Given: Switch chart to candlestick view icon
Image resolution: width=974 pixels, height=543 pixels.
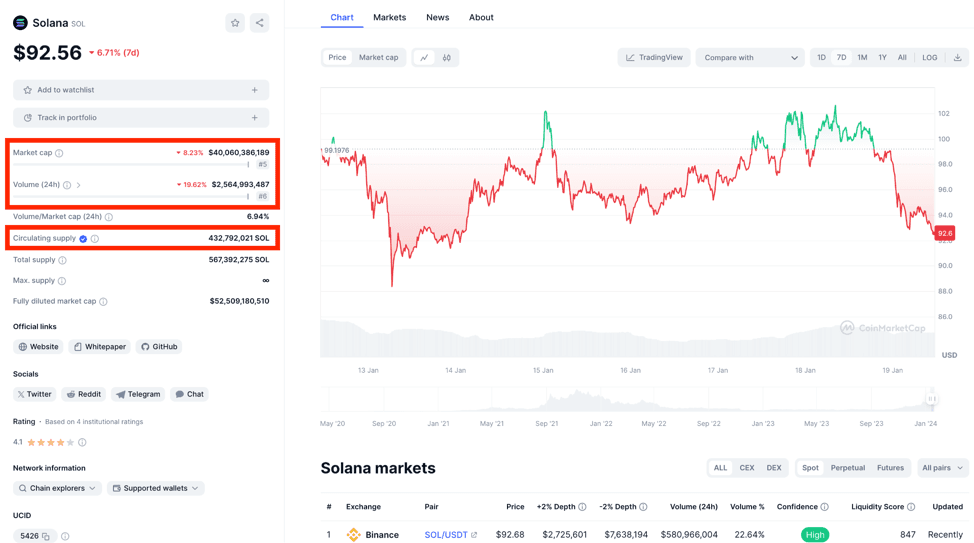Looking at the screenshot, I should click(447, 58).
